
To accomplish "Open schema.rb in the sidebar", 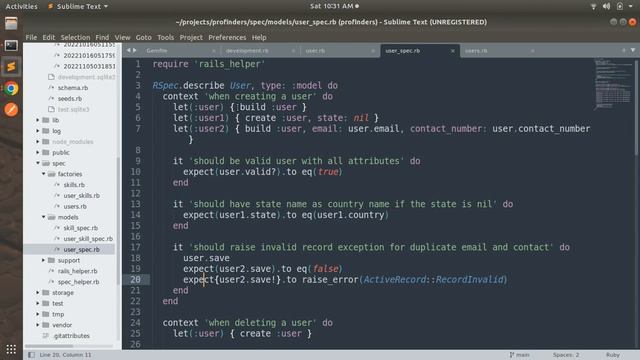I will (73, 87).
